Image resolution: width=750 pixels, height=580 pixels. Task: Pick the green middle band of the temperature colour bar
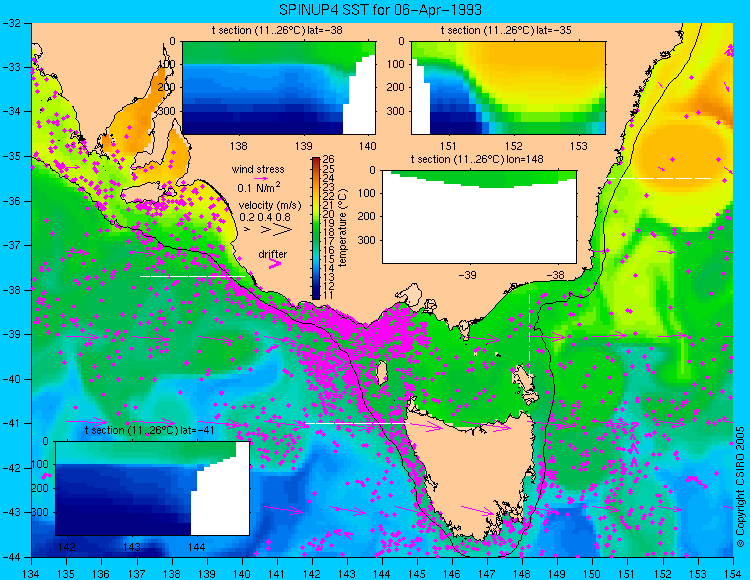pos(316,229)
